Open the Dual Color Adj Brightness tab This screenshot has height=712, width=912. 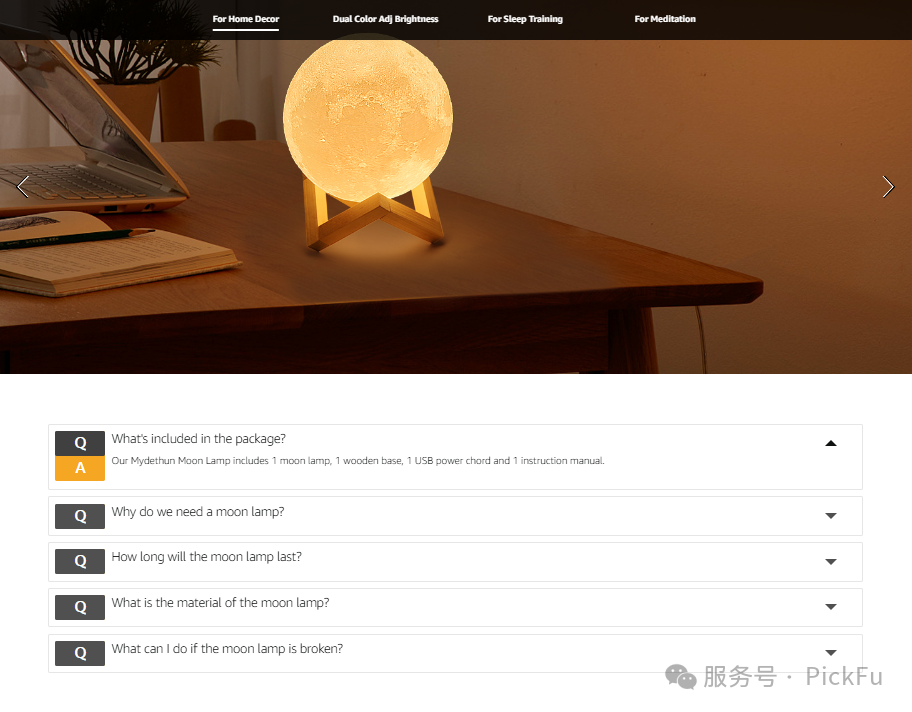pyautogui.click(x=385, y=19)
